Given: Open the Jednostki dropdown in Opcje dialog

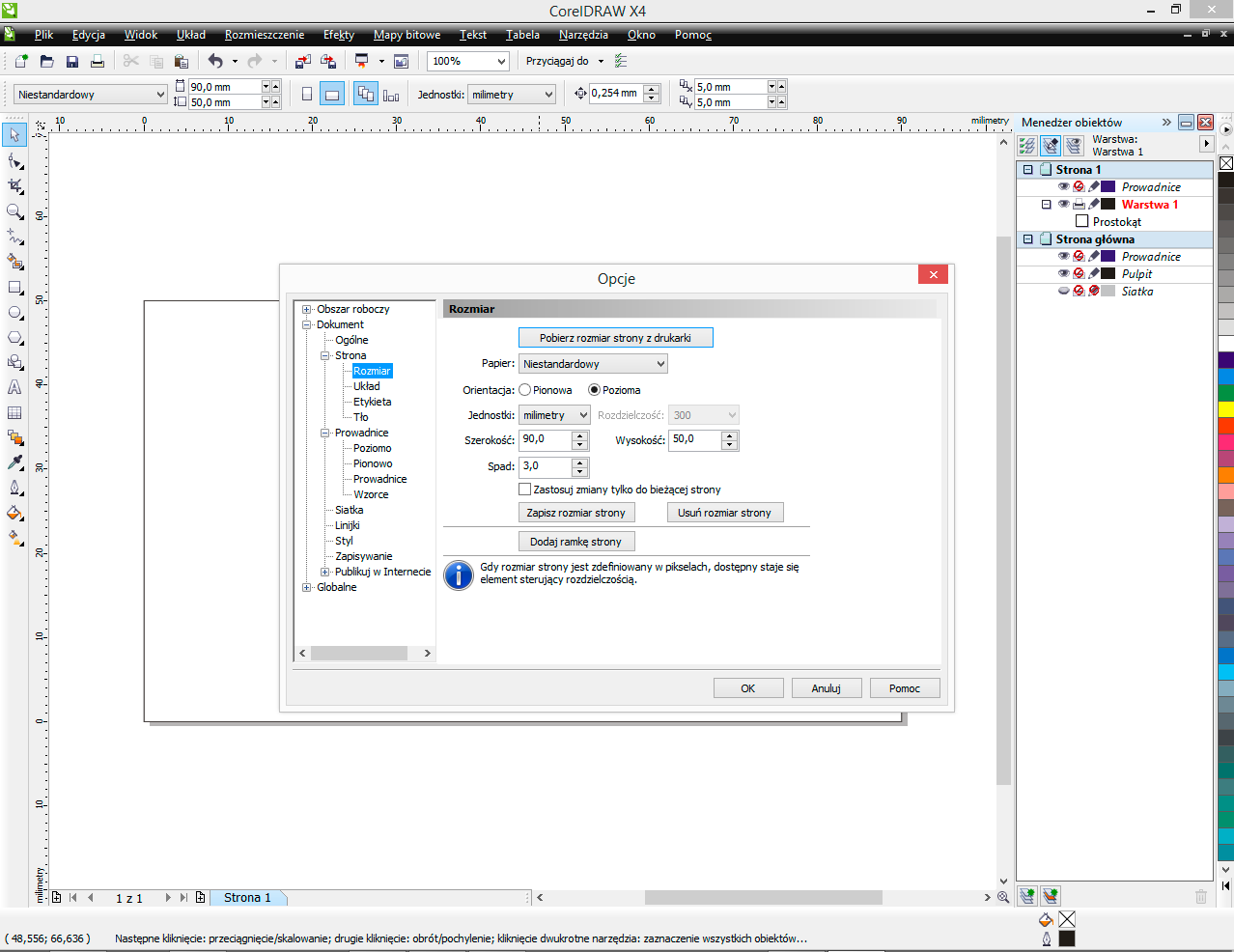Looking at the screenshot, I should (554, 415).
